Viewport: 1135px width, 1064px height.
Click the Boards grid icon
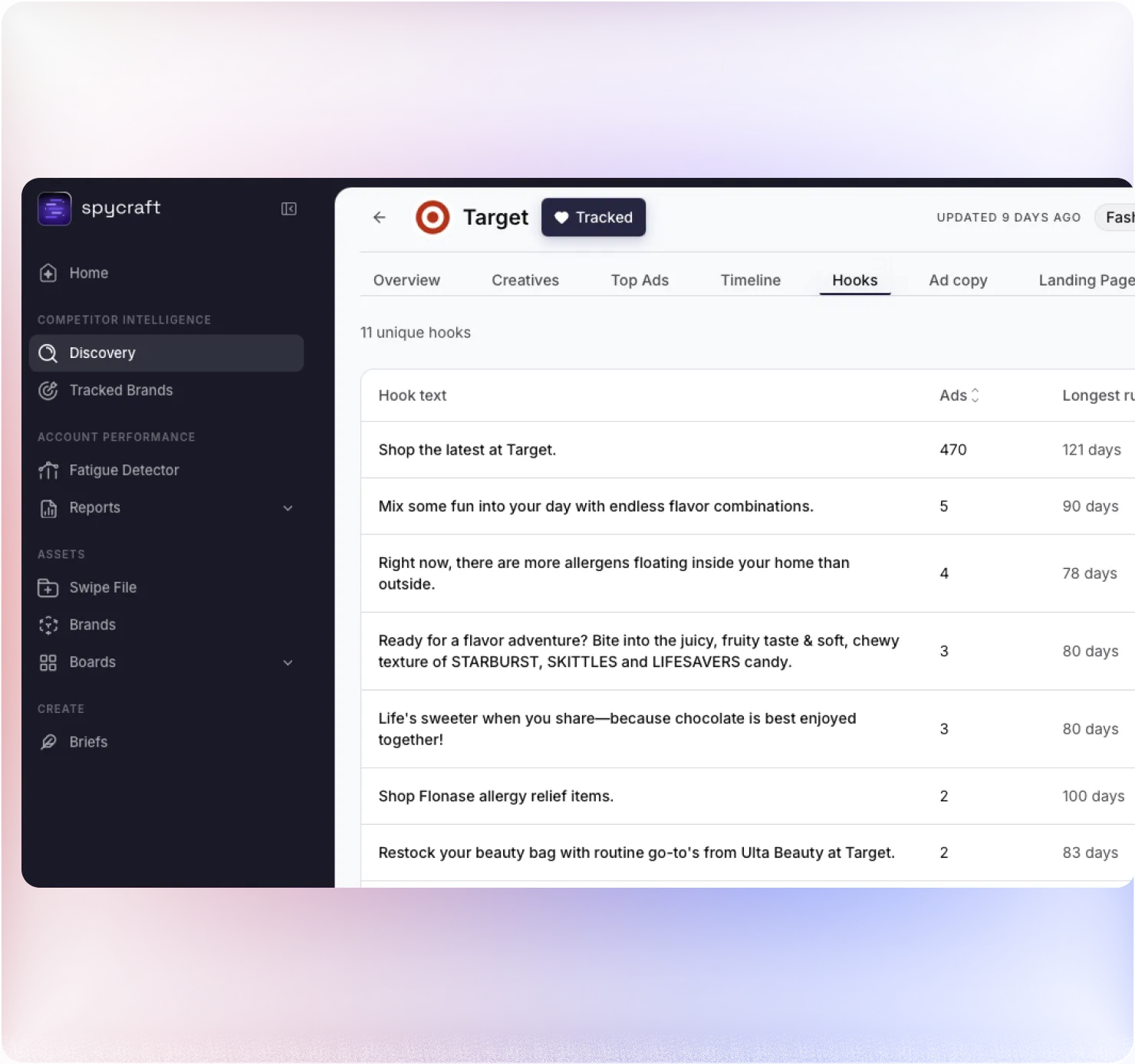point(48,662)
